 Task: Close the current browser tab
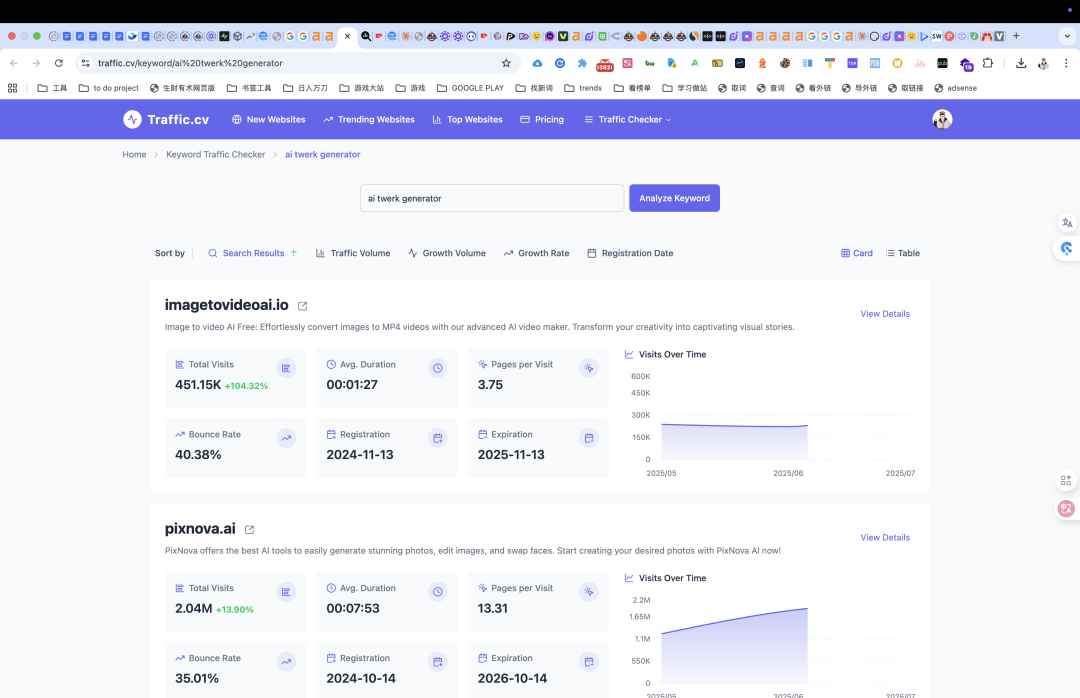pos(347,36)
